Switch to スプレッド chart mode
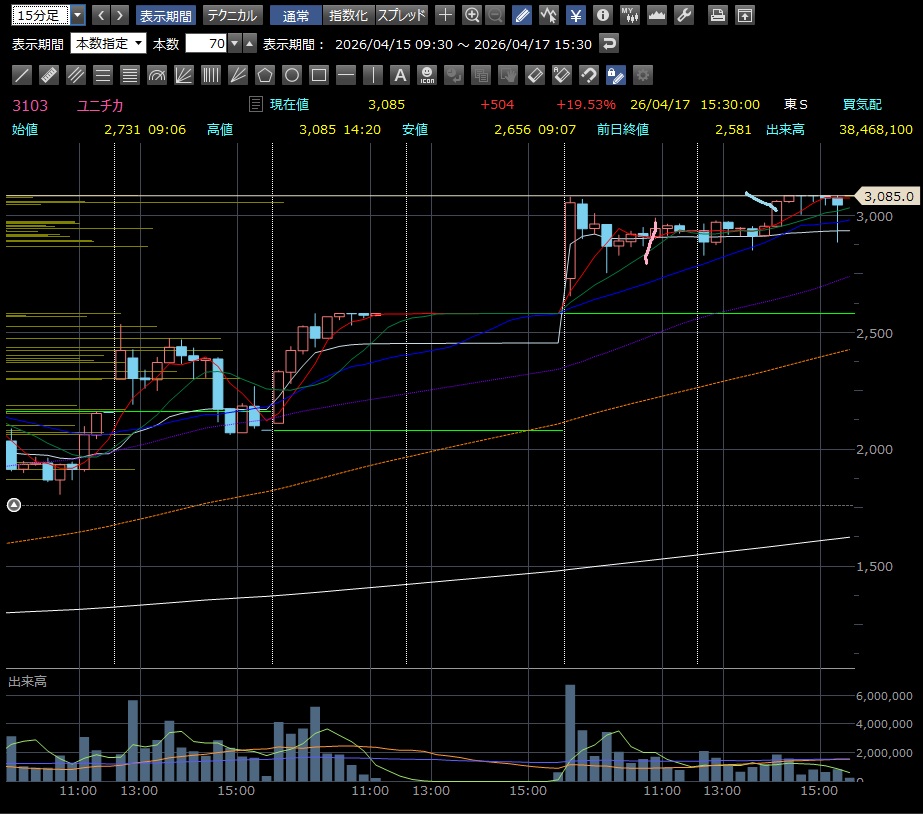This screenshot has height=814, width=923. [x=402, y=15]
